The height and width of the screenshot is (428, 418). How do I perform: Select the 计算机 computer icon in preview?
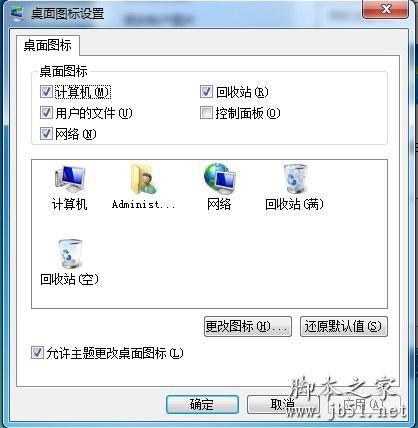pyautogui.click(x=70, y=179)
